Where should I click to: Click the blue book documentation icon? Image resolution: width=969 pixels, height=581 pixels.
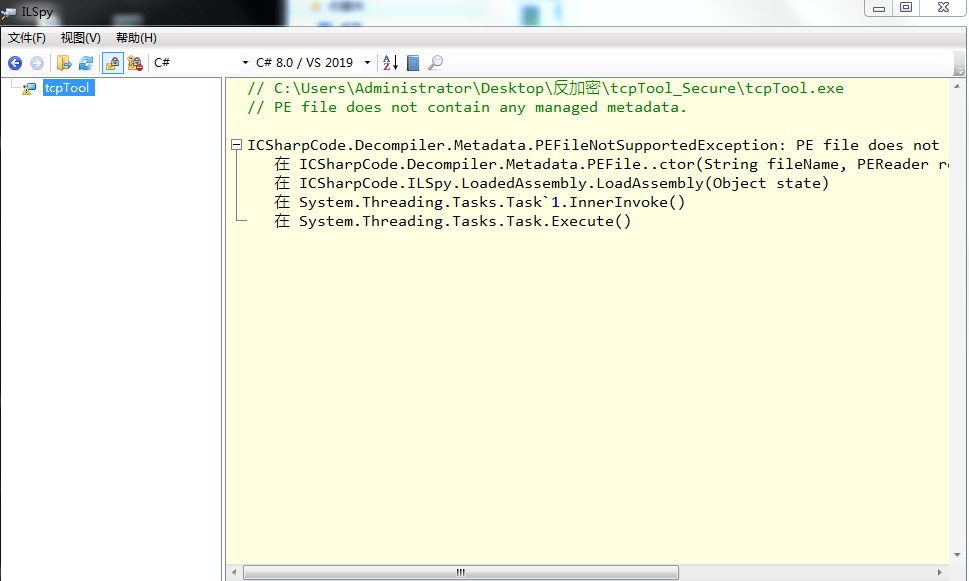pos(412,62)
